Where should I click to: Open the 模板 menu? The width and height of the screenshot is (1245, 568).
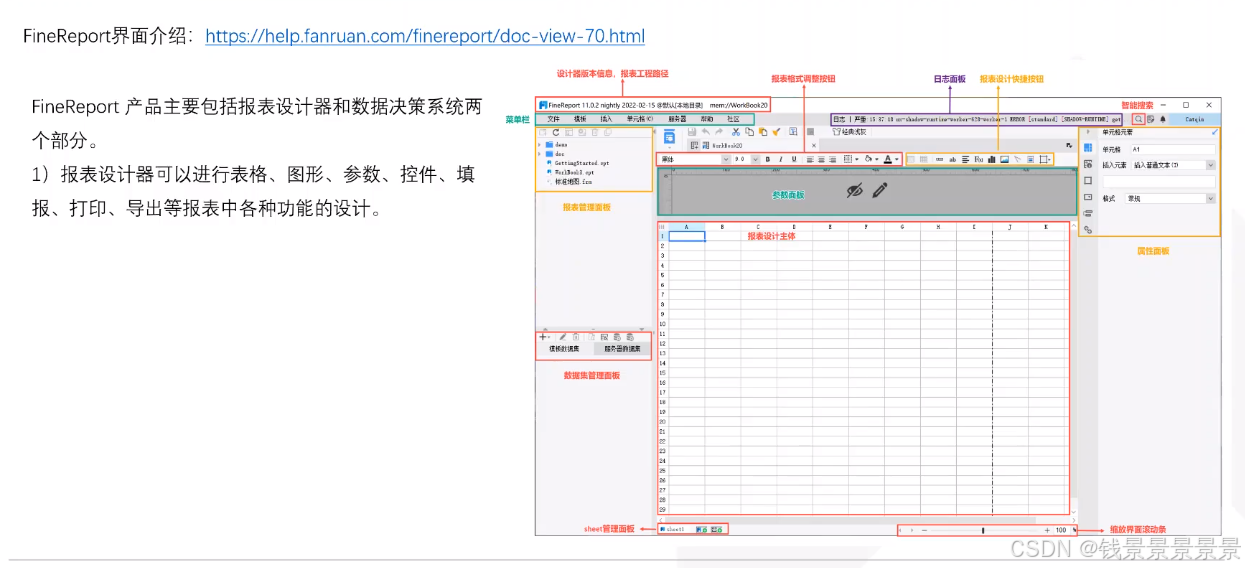tap(580, 119)
